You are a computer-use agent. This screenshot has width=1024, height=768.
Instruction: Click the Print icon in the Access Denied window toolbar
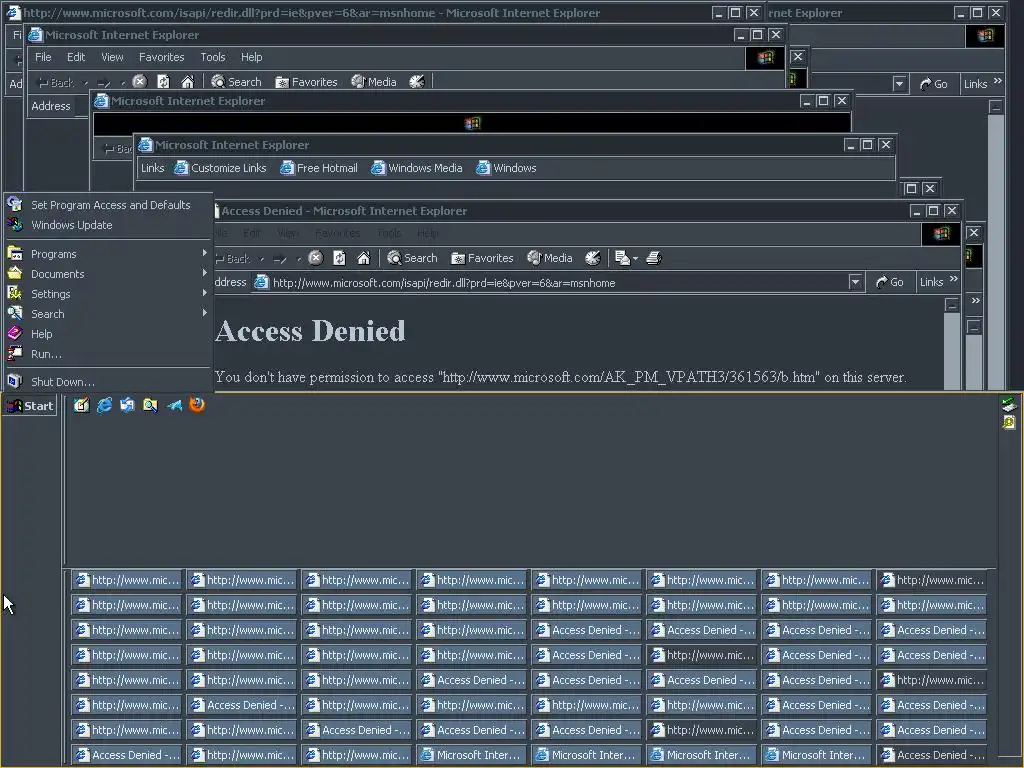pyautogui.click(x=654, y=258)
